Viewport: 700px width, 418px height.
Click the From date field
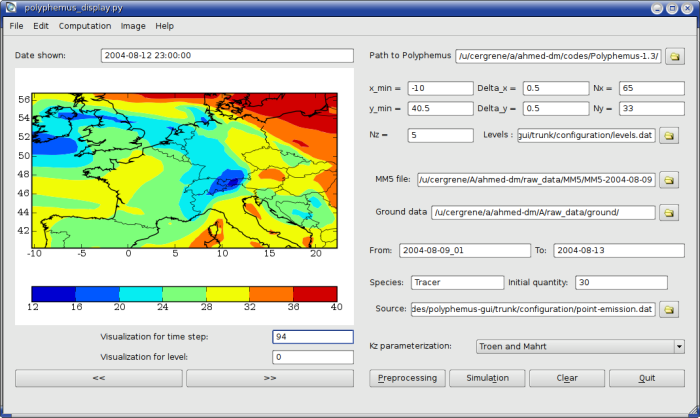[x=465, y=251]
